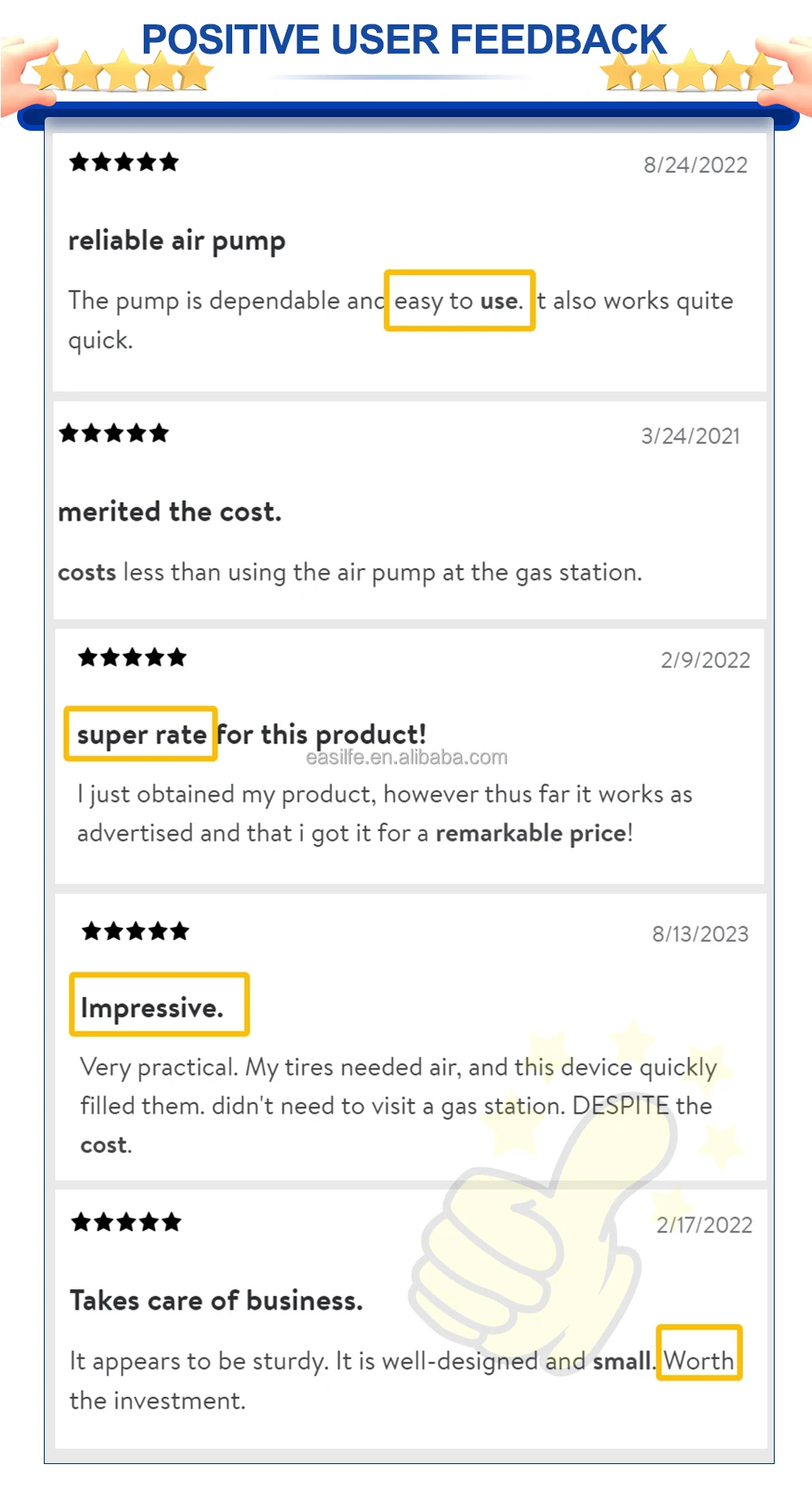Screen dimensions: 812x1512
Task: Click the gold stars at top right
Action: (692, 71)
